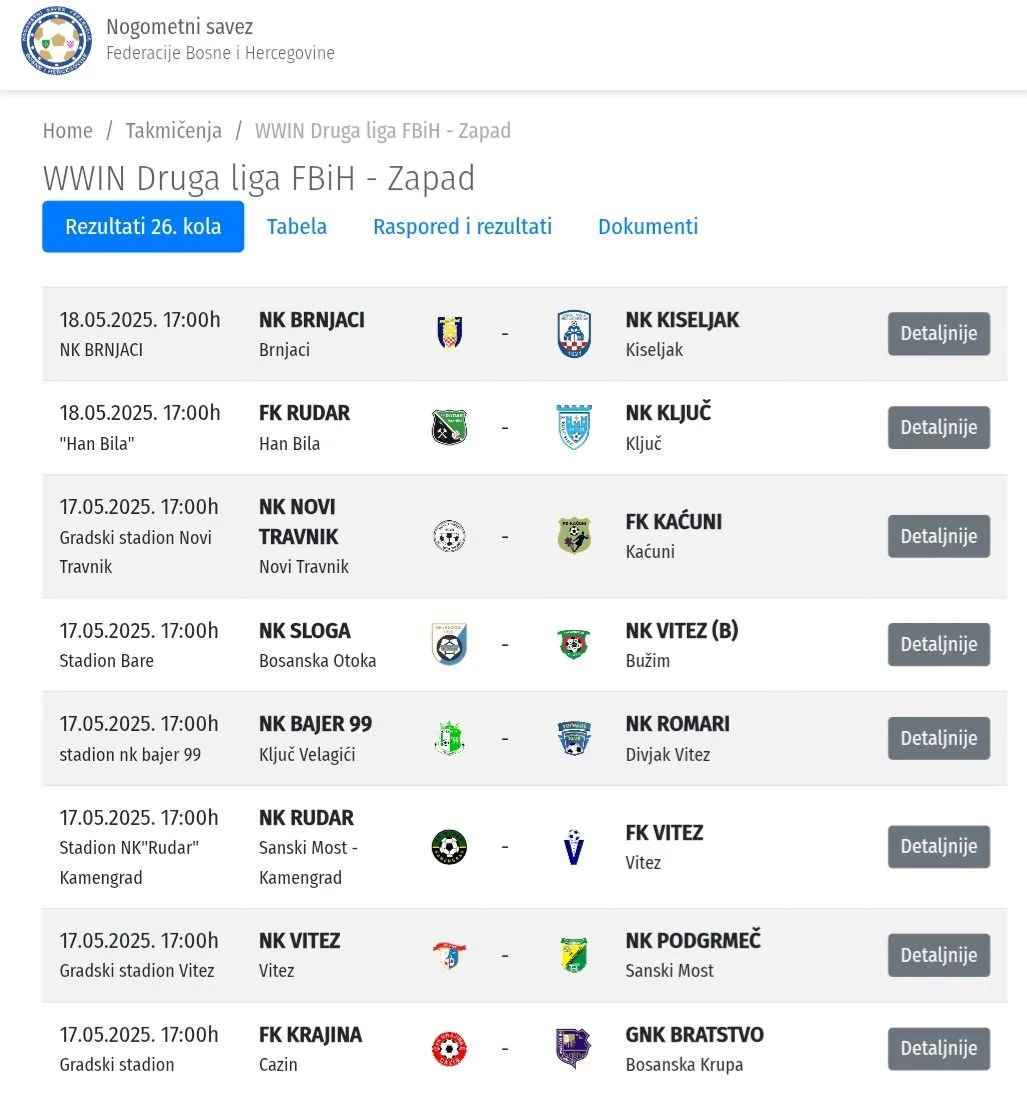Click the Nogometni savez federation logo

tap(56, 40)
